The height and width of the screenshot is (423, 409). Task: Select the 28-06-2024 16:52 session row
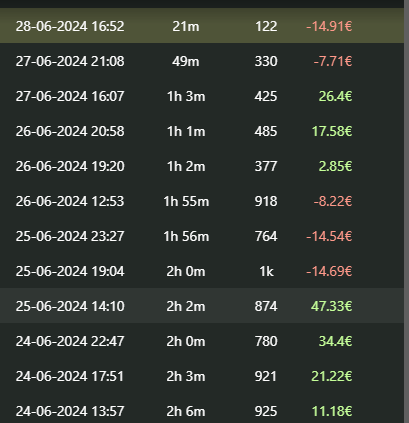click(202, 26)
